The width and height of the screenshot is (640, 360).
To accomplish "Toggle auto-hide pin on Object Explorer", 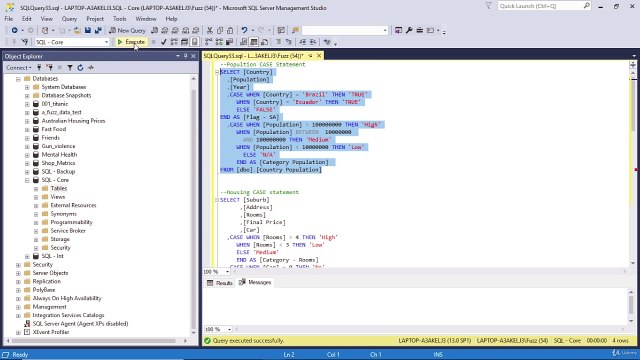I will [185, 56].
